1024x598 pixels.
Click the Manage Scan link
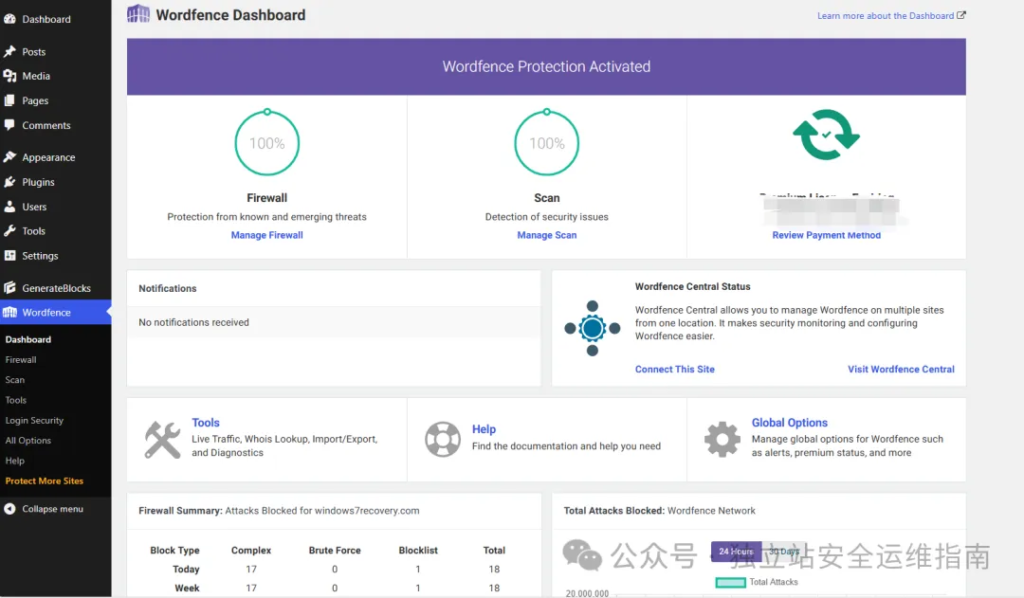click(x=547, y=235)
